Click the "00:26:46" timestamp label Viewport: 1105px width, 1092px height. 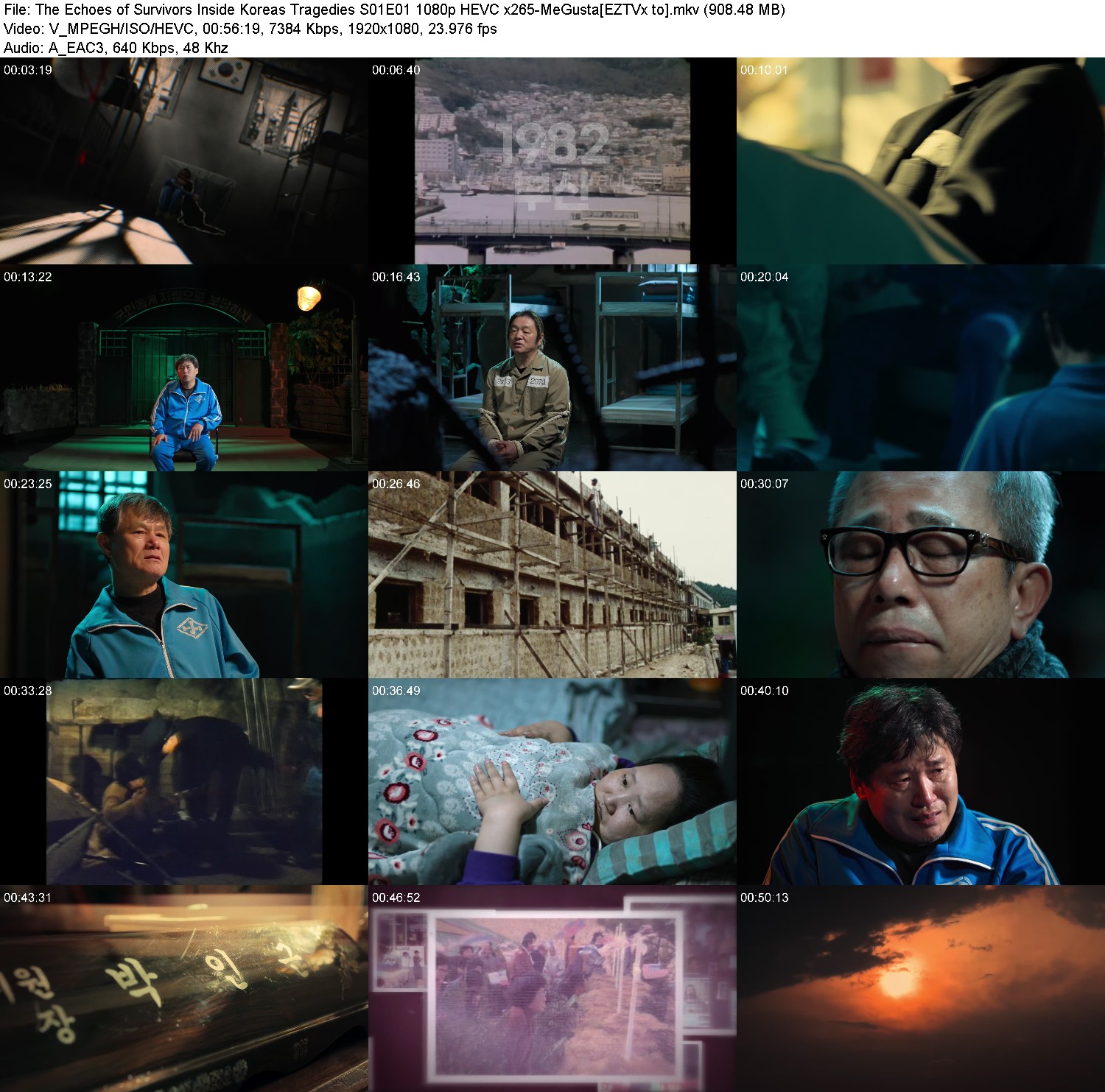[396, 484]
